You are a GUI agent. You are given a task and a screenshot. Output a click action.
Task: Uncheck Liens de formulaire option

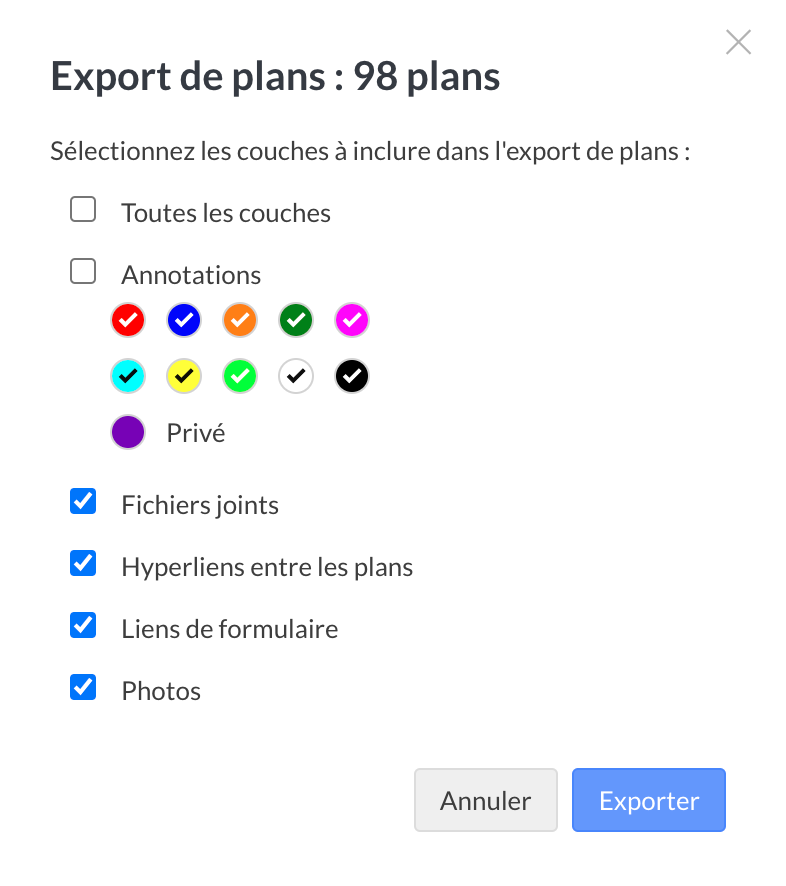tap(83, 626)
